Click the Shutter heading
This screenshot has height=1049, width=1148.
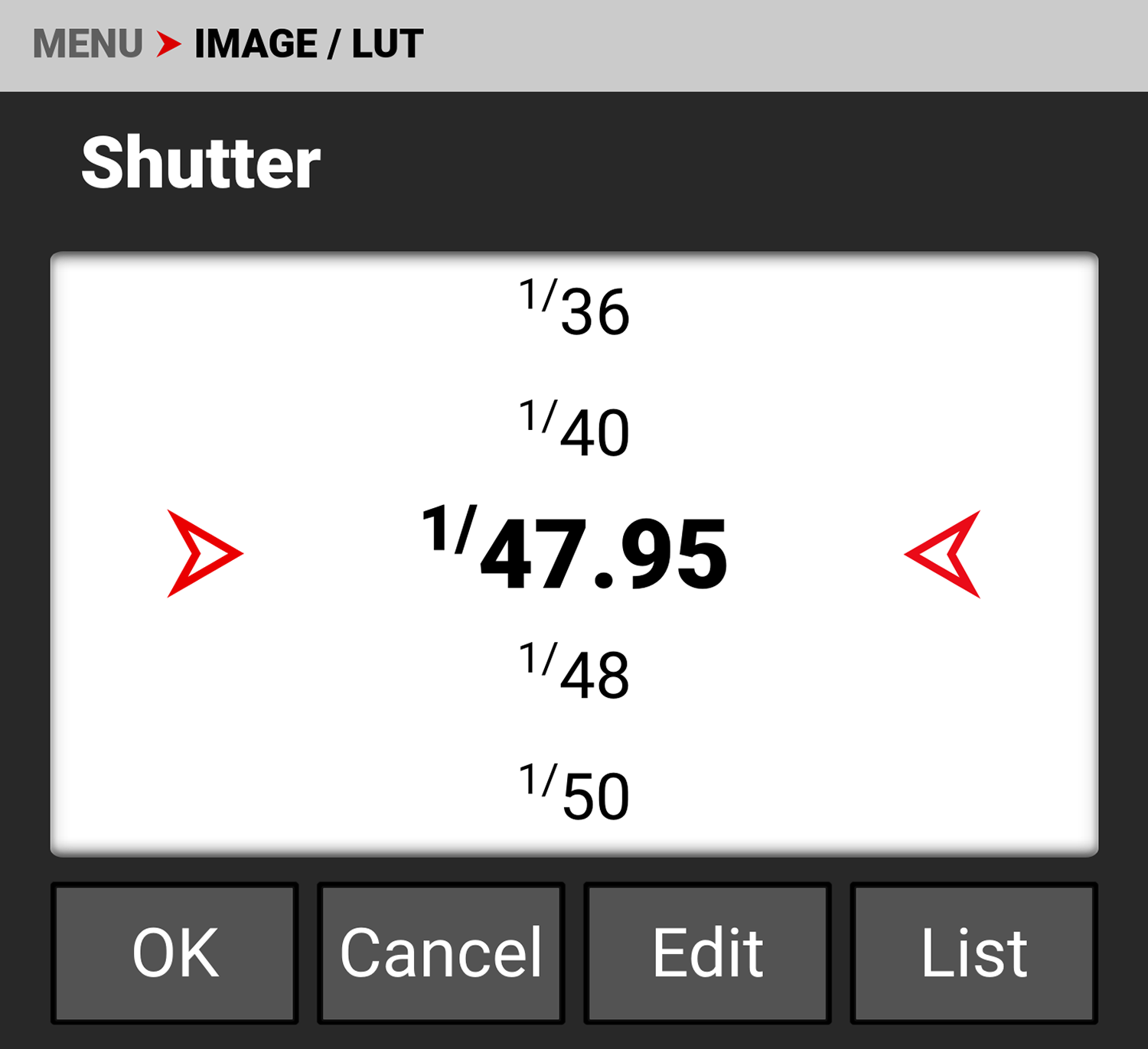click(x=201, y=162)
